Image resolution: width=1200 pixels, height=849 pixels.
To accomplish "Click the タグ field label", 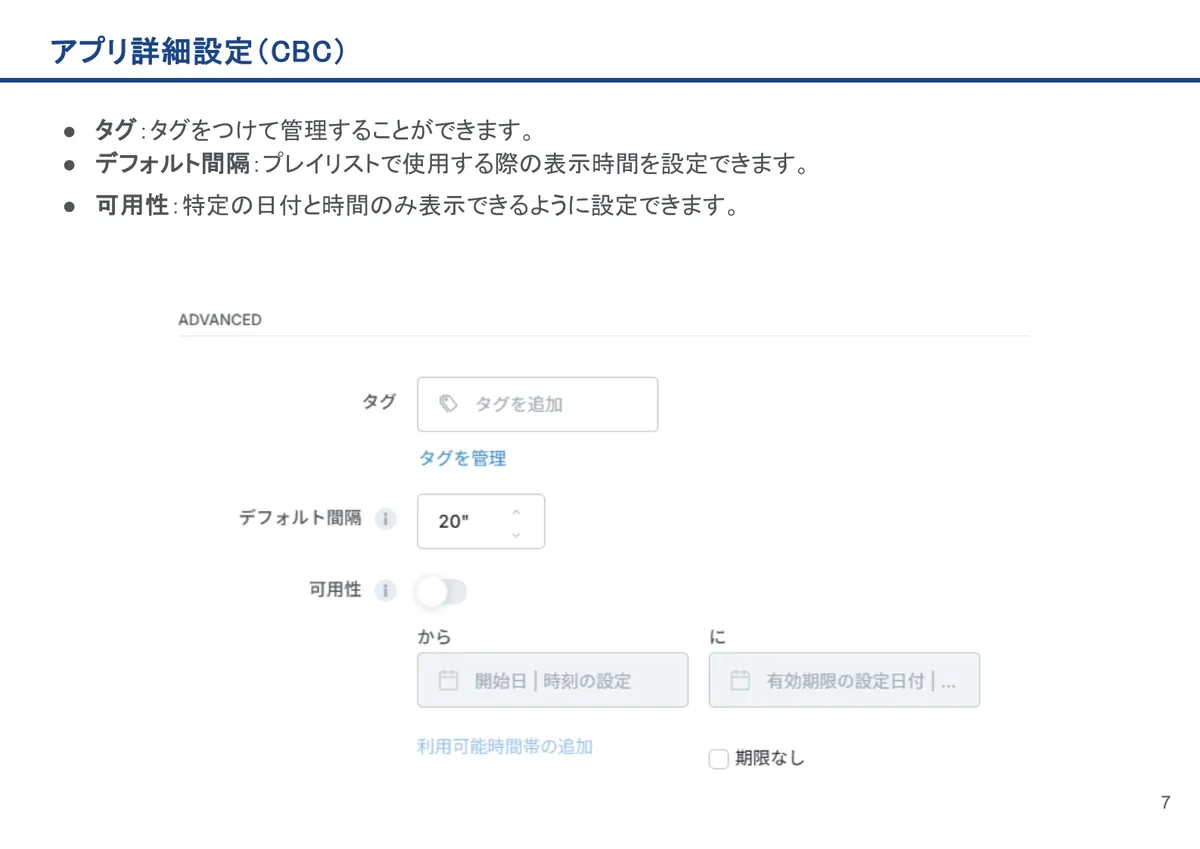I will coord(379,402).
